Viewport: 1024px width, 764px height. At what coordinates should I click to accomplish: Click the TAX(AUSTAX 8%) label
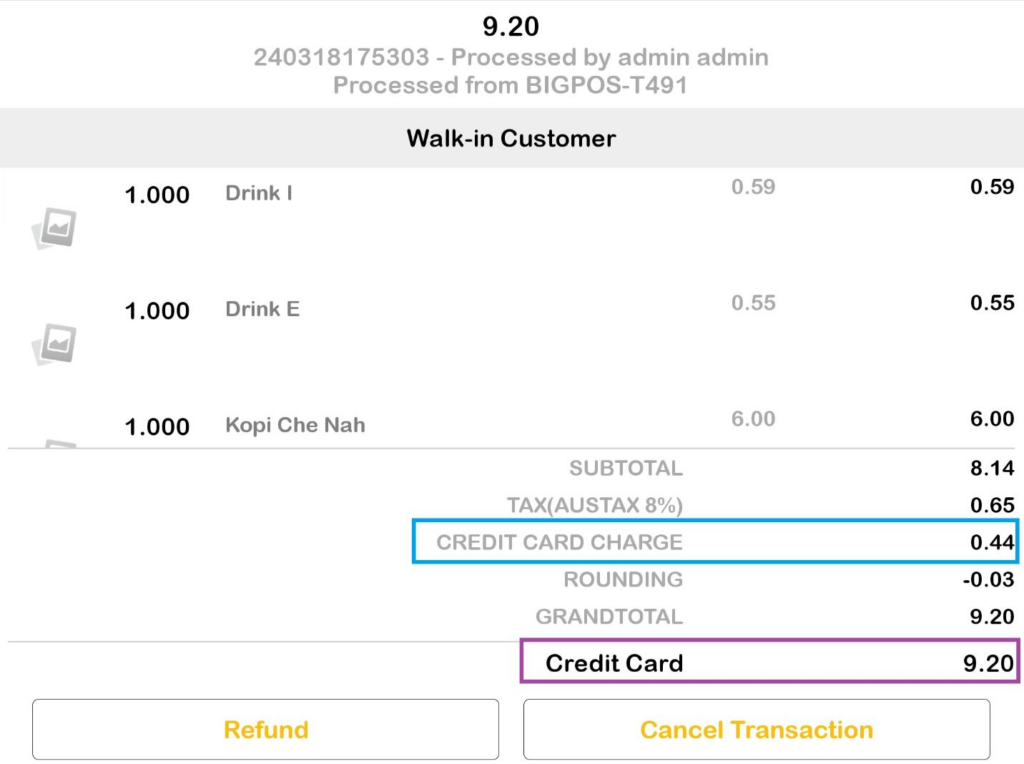[x=595, y=505]
